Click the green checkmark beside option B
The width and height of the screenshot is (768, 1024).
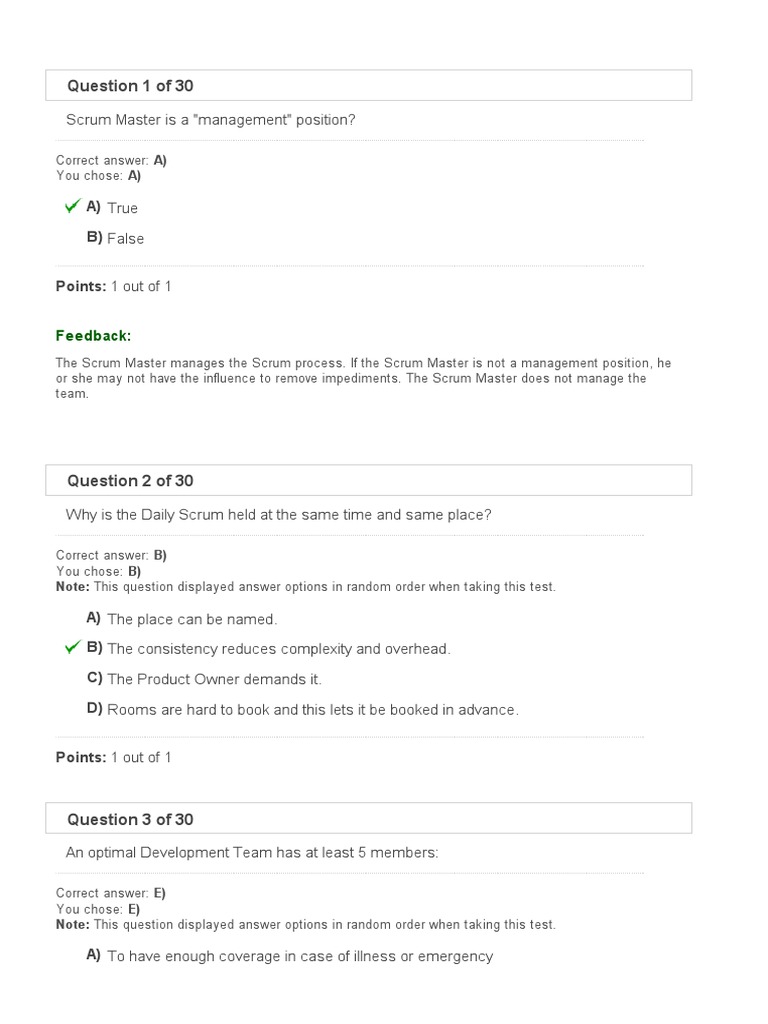pyautogui.click(x=72, y=647)
